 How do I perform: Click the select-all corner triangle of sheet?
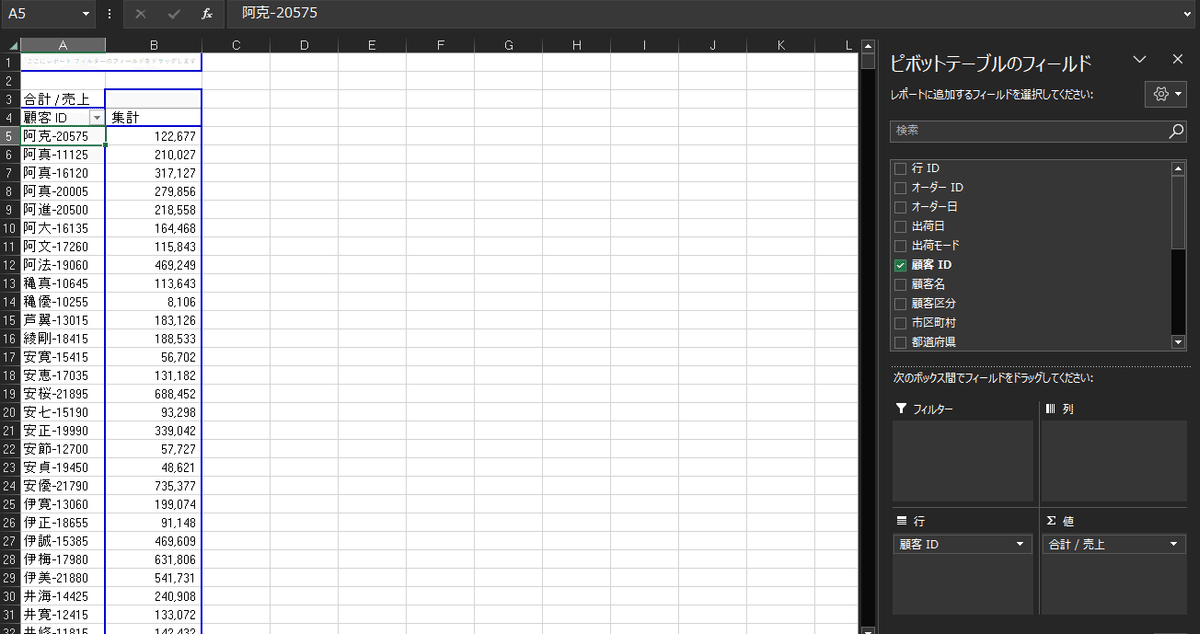tap(10, 45)
